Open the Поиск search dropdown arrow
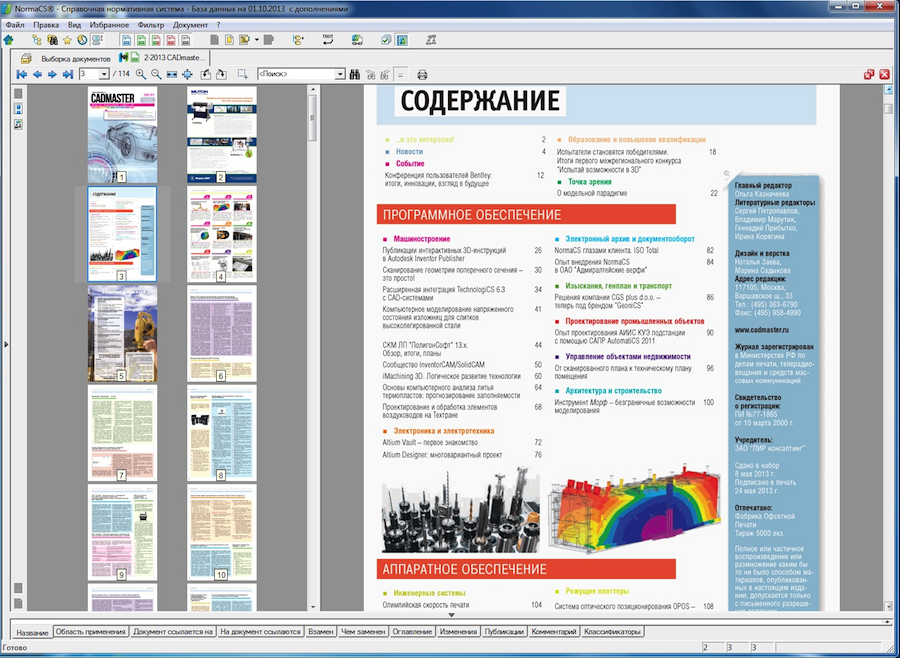 coord(340,75)
